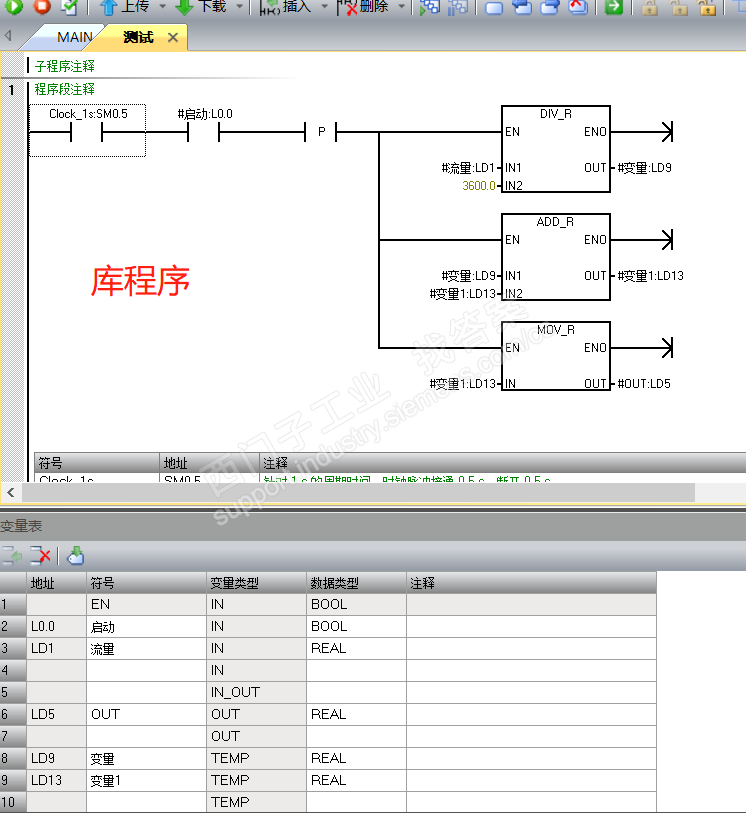Click the 插入 insert button
746x813 pixels.
[286, 6]
